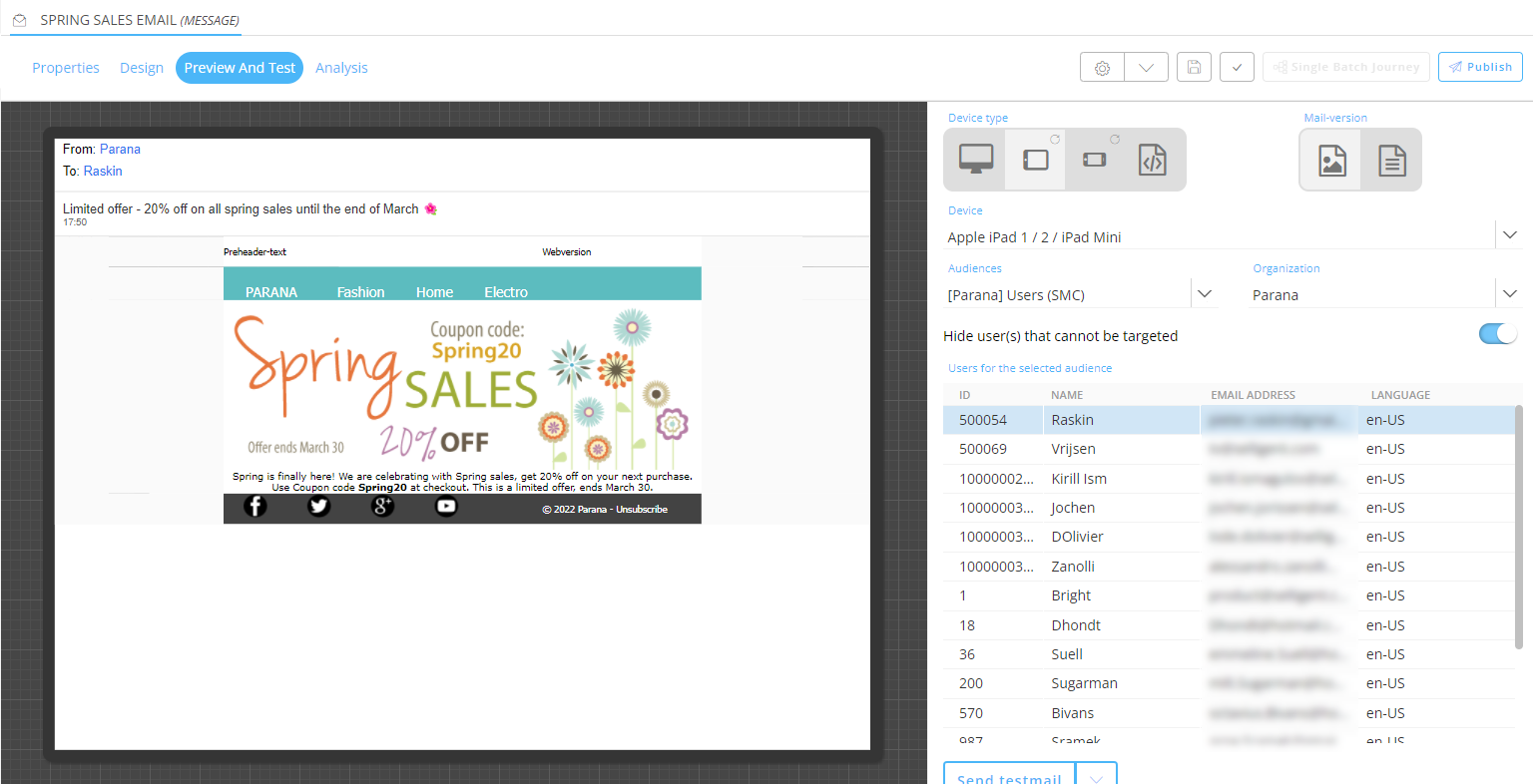Switch to HTML image mail-version
The height and width of the screenshot is (784, 1533).
1331,161
